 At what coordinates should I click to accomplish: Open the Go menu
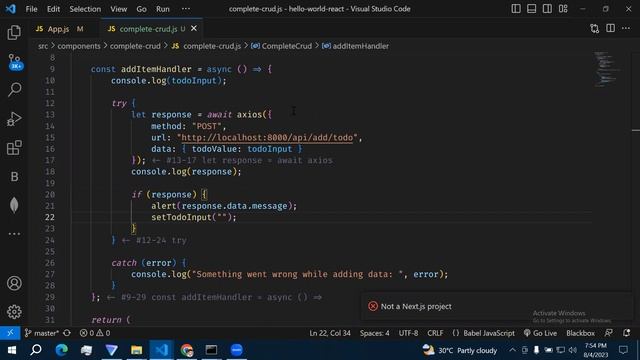point(141,9)
